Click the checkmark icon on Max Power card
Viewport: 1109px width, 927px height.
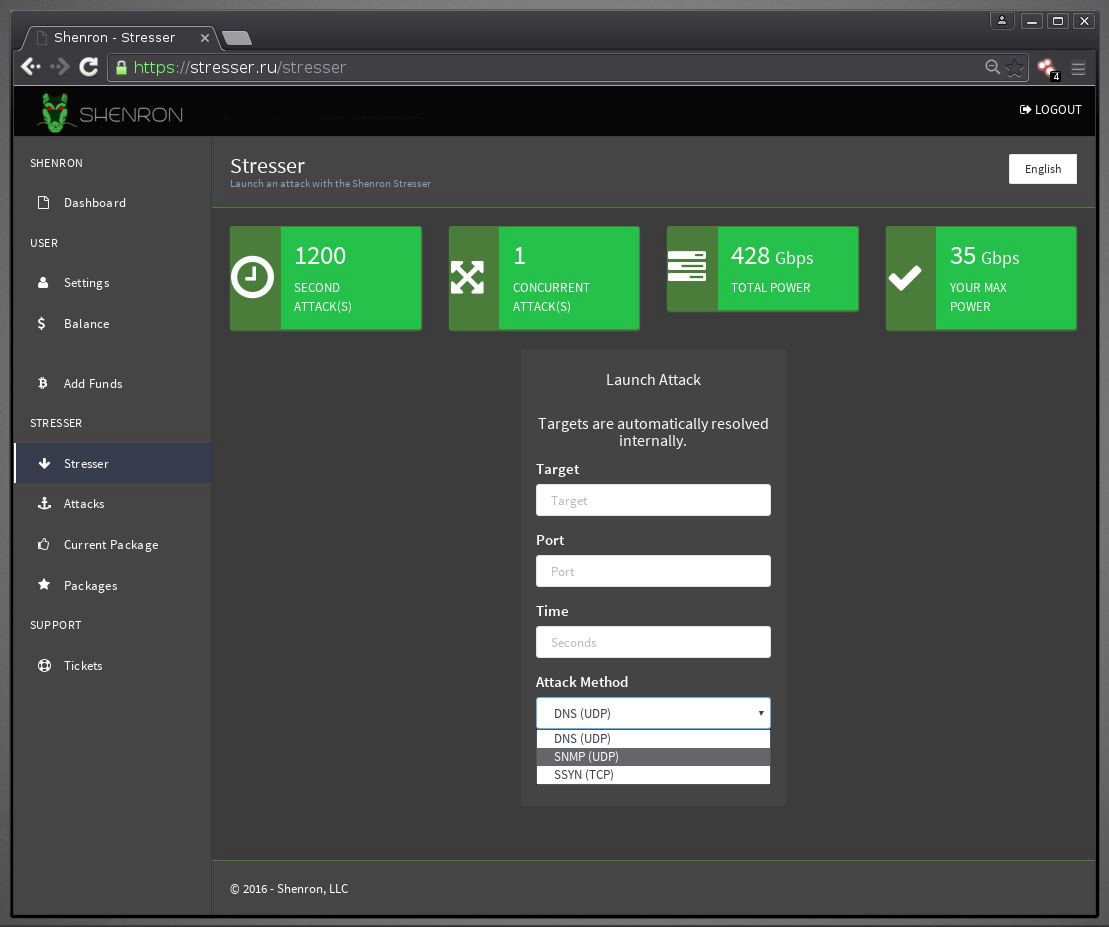click(905, 277)
